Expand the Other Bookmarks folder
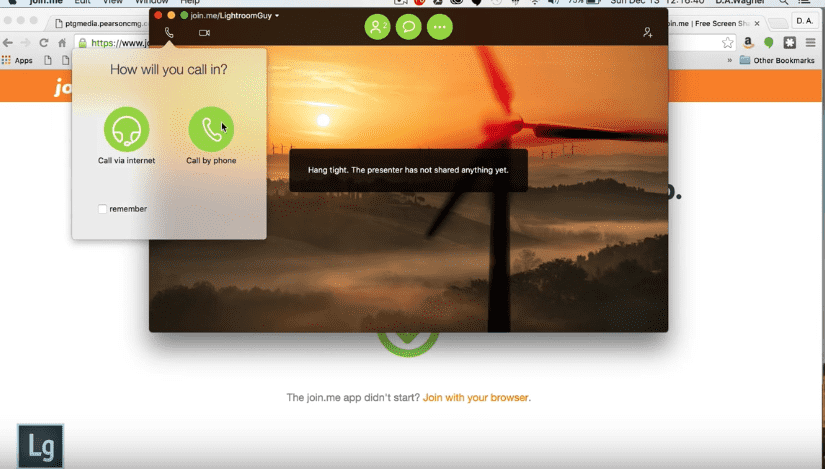 point(777,61)
